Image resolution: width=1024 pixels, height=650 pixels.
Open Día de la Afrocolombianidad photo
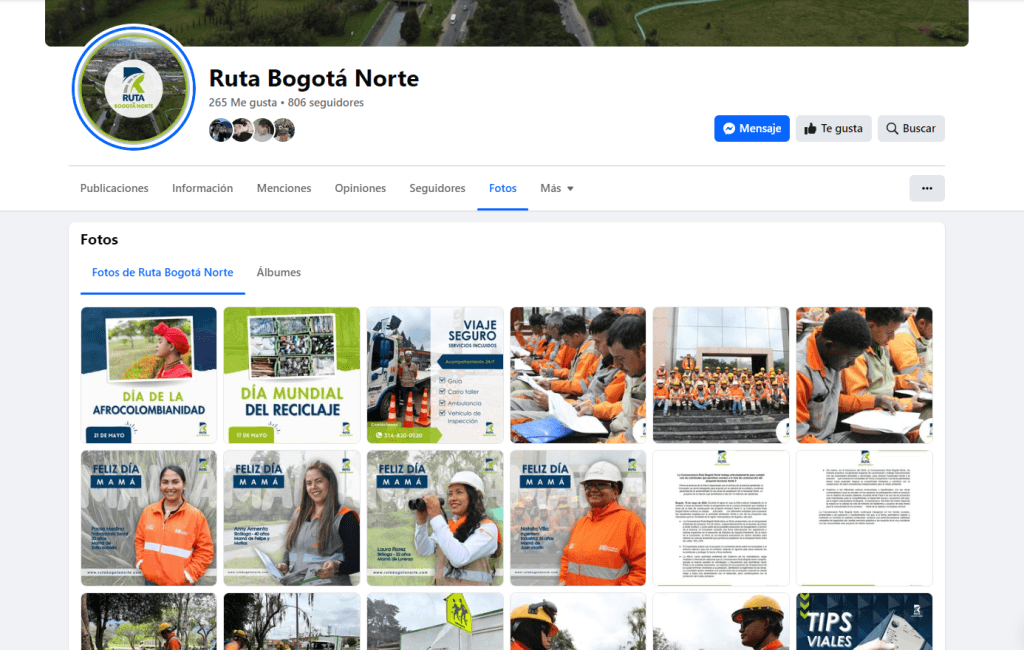pyautogui.click(x=149, y=375)
